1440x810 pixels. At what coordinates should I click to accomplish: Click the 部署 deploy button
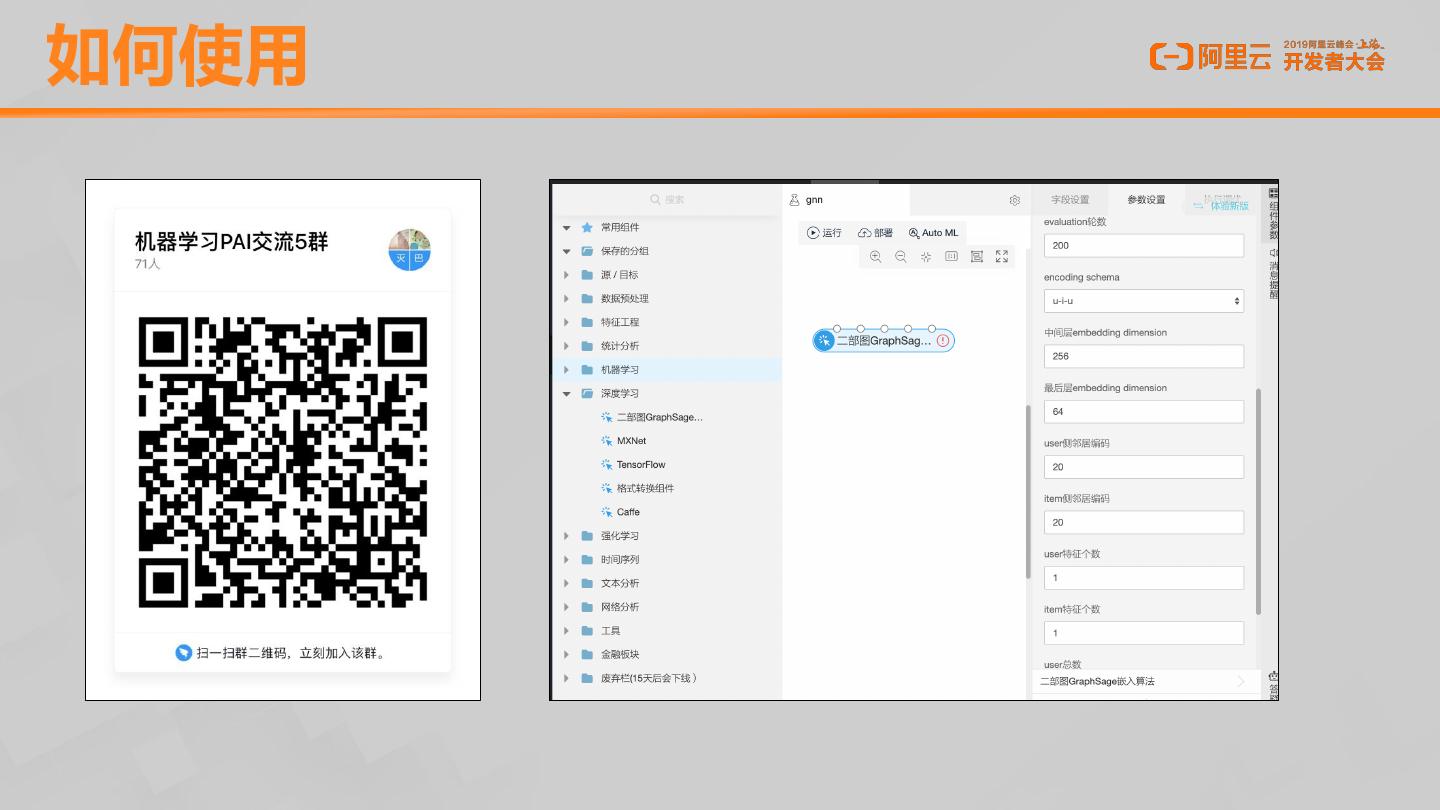tap(876, 233)
